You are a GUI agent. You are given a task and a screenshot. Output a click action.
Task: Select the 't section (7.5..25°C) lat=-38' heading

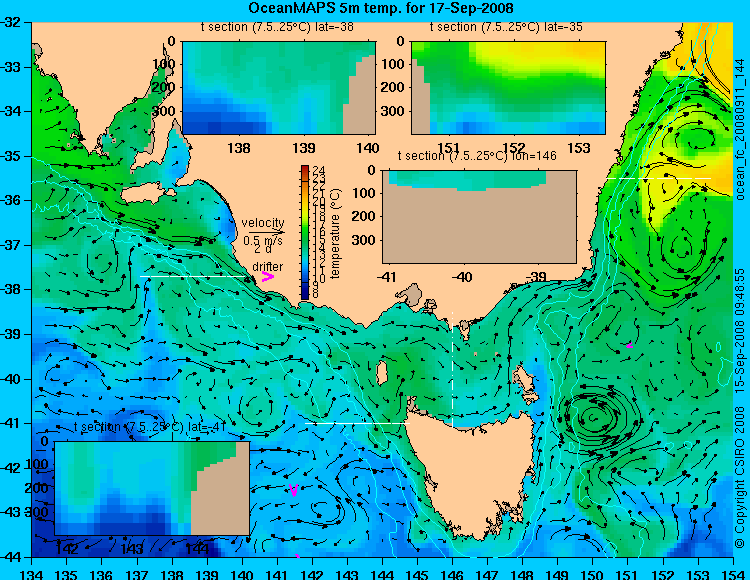277,27
